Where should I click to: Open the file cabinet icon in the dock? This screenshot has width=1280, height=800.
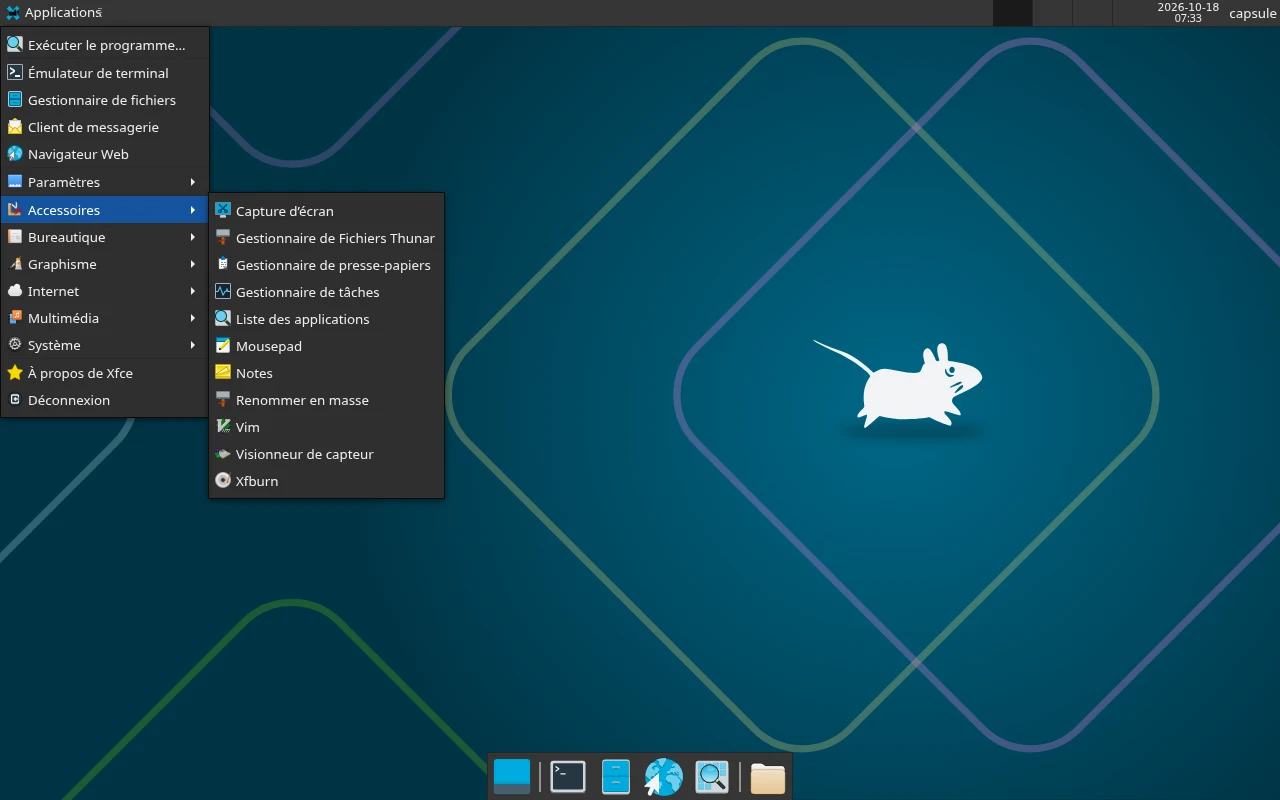[x=616, y=777]
